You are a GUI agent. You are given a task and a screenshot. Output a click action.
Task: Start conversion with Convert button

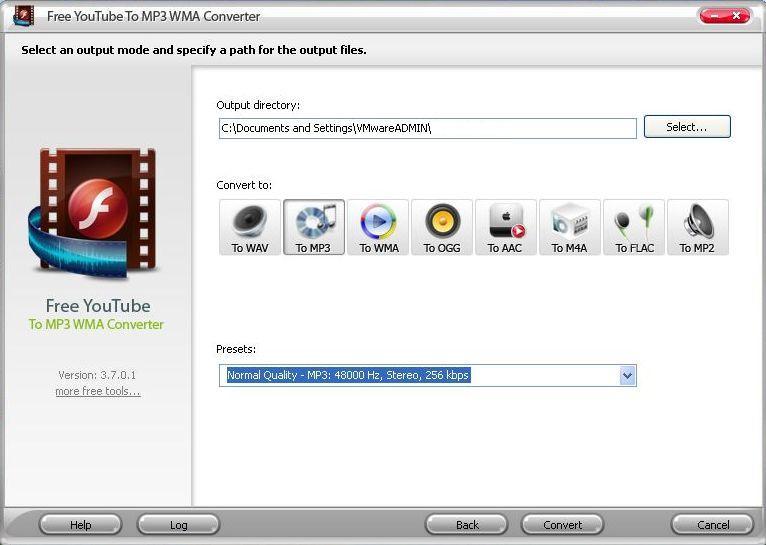click(x=563, y=525)
